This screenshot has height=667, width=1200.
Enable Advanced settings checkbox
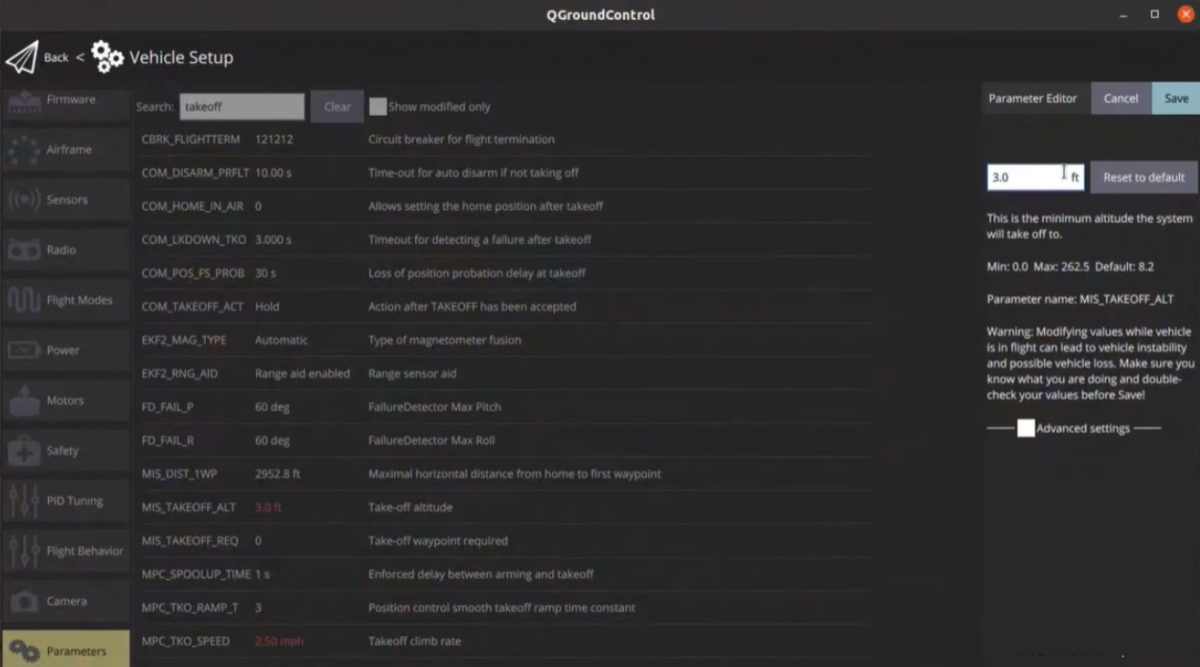[x=1026, y=428]
